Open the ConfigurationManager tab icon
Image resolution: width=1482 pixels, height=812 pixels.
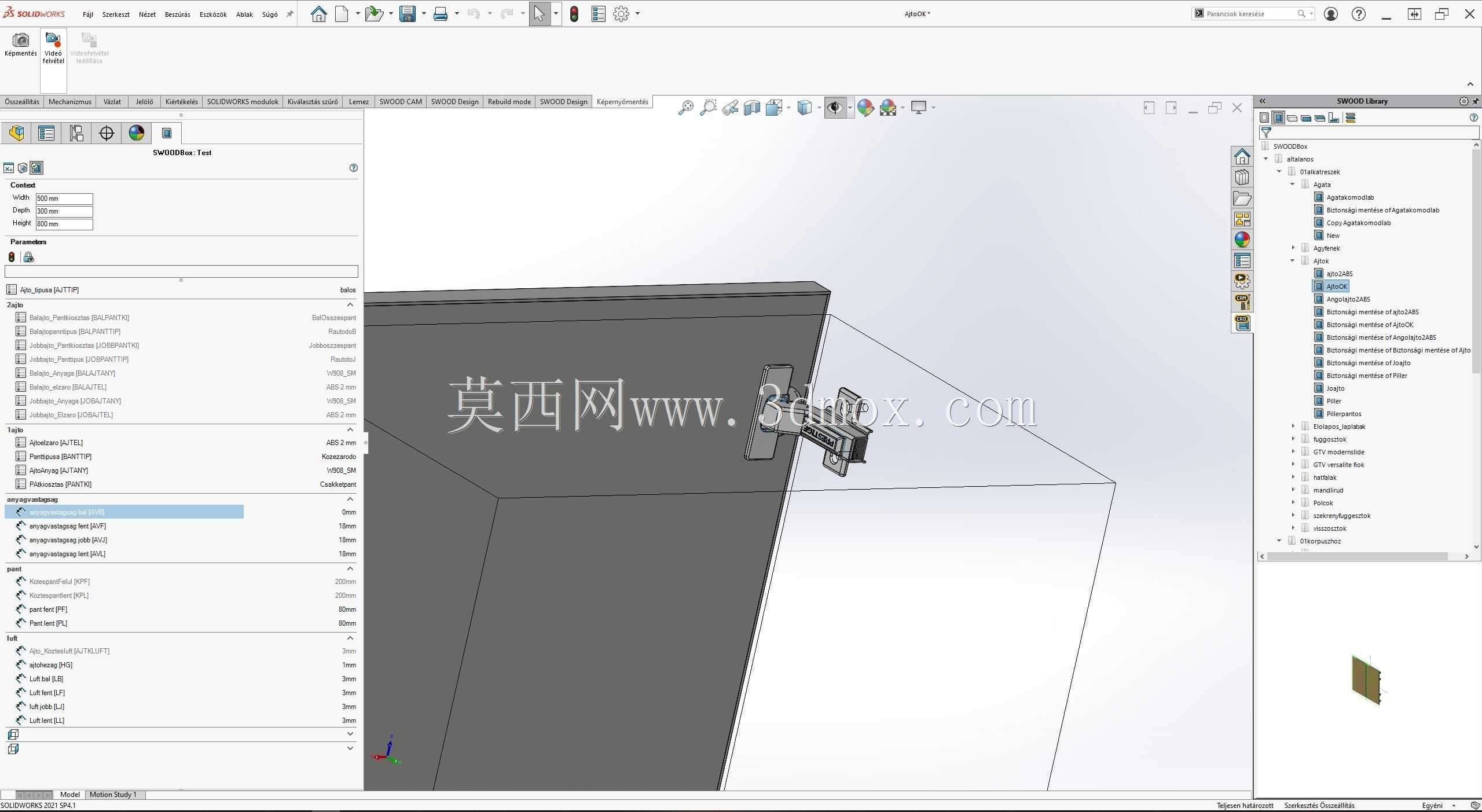pos(76,133)
